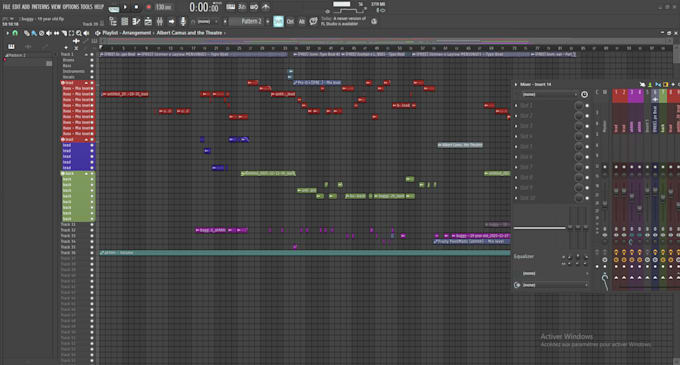680x365 pixels.
Task: Collapse the Track 1 group arrow
Action: point(86,55)
